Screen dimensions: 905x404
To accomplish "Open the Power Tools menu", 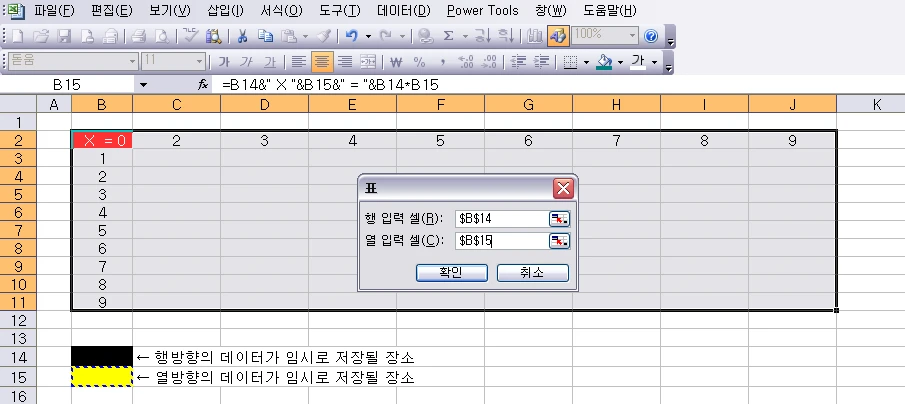I will tap(483, 10).
